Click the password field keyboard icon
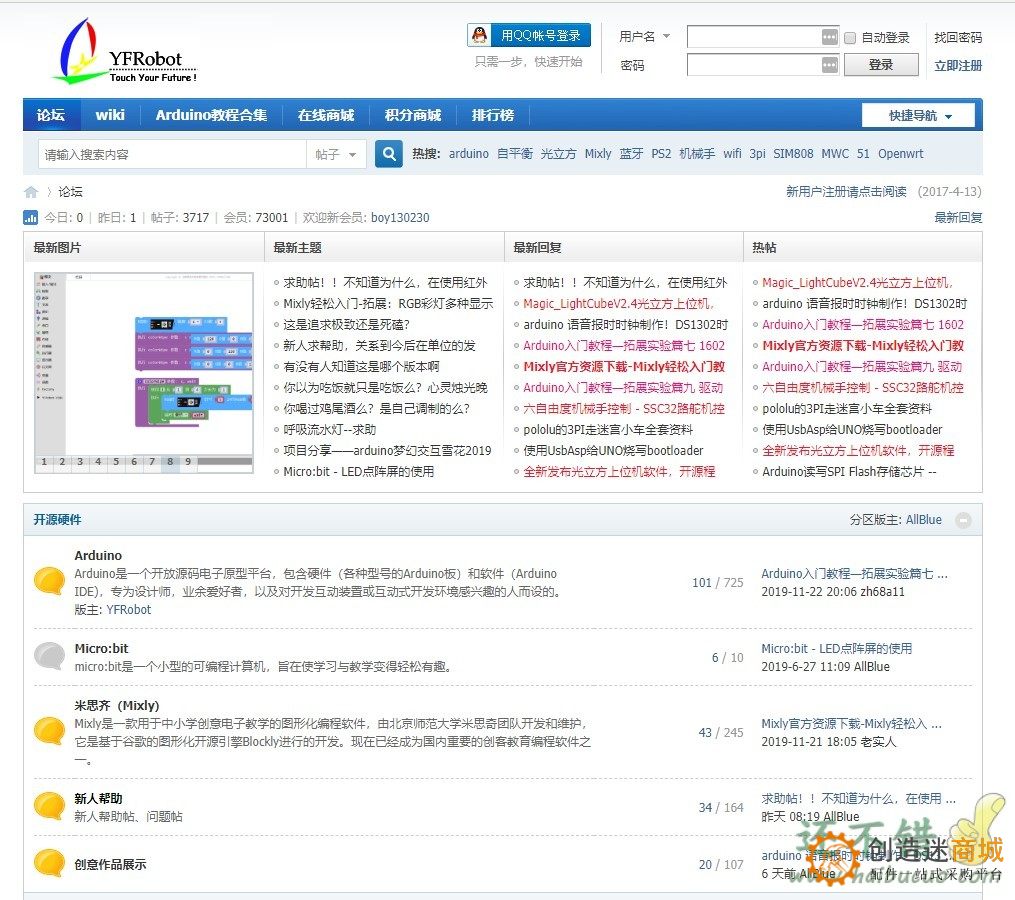The width and height of the screenshot is (1015, 900). click(829, 65)
